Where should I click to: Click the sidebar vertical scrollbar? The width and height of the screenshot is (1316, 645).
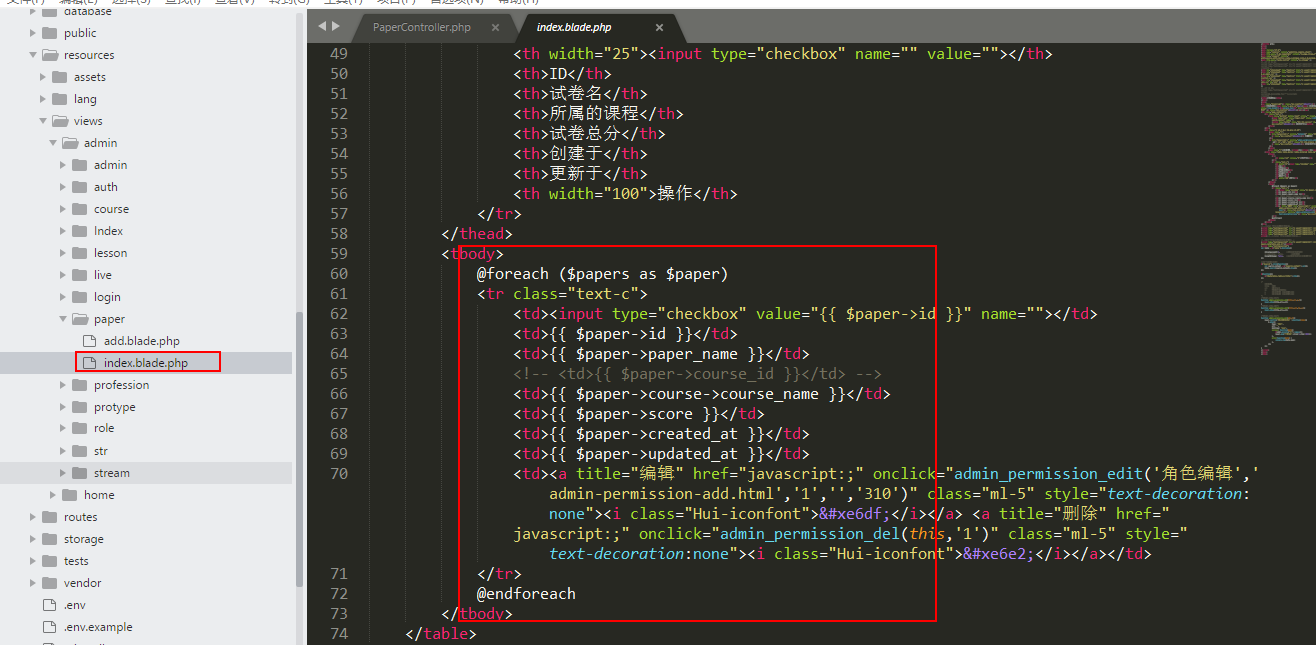[299, 450]
